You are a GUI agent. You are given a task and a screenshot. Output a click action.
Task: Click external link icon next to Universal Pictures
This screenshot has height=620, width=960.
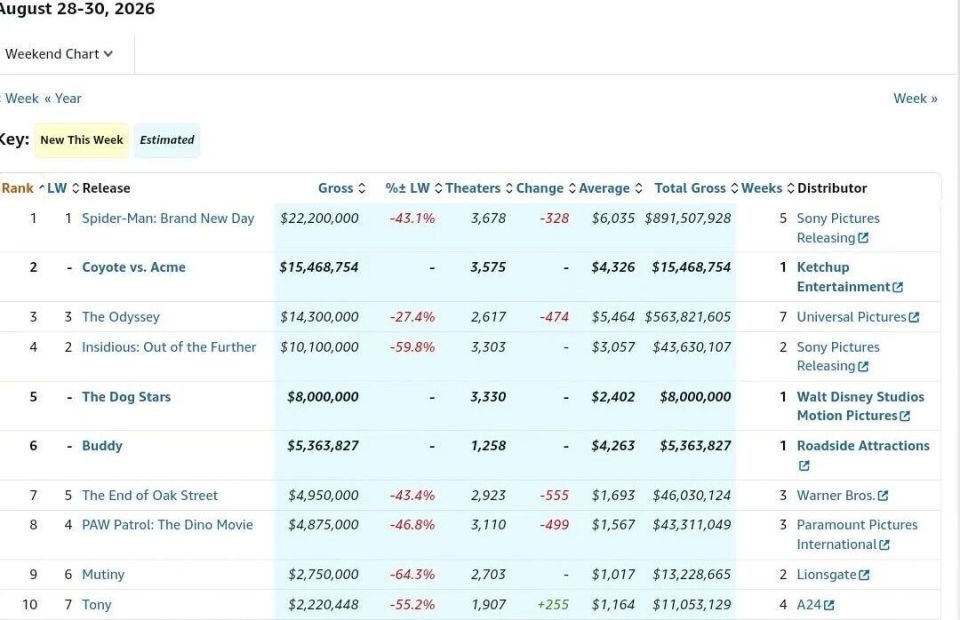coord(914,317)
